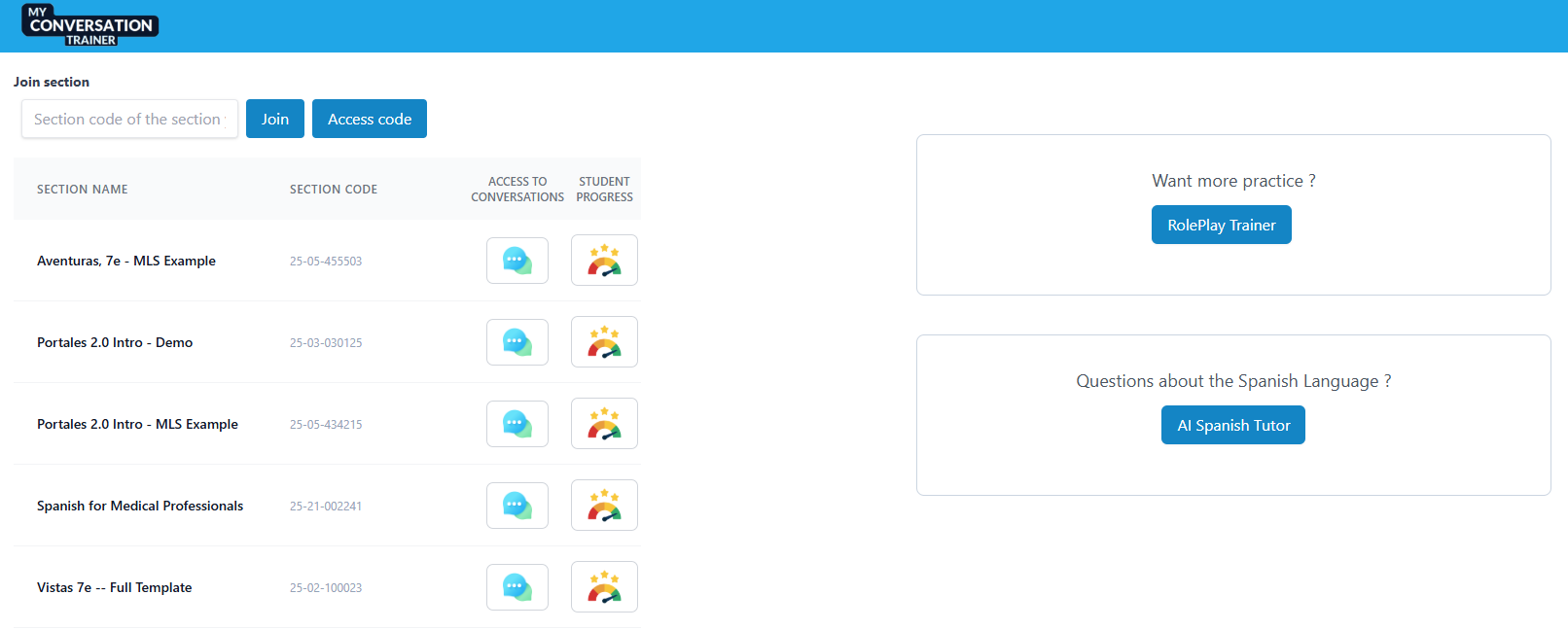
Task: Click 'Questions about the Spanish Language ?' text
Action: tap(1233, 381)
